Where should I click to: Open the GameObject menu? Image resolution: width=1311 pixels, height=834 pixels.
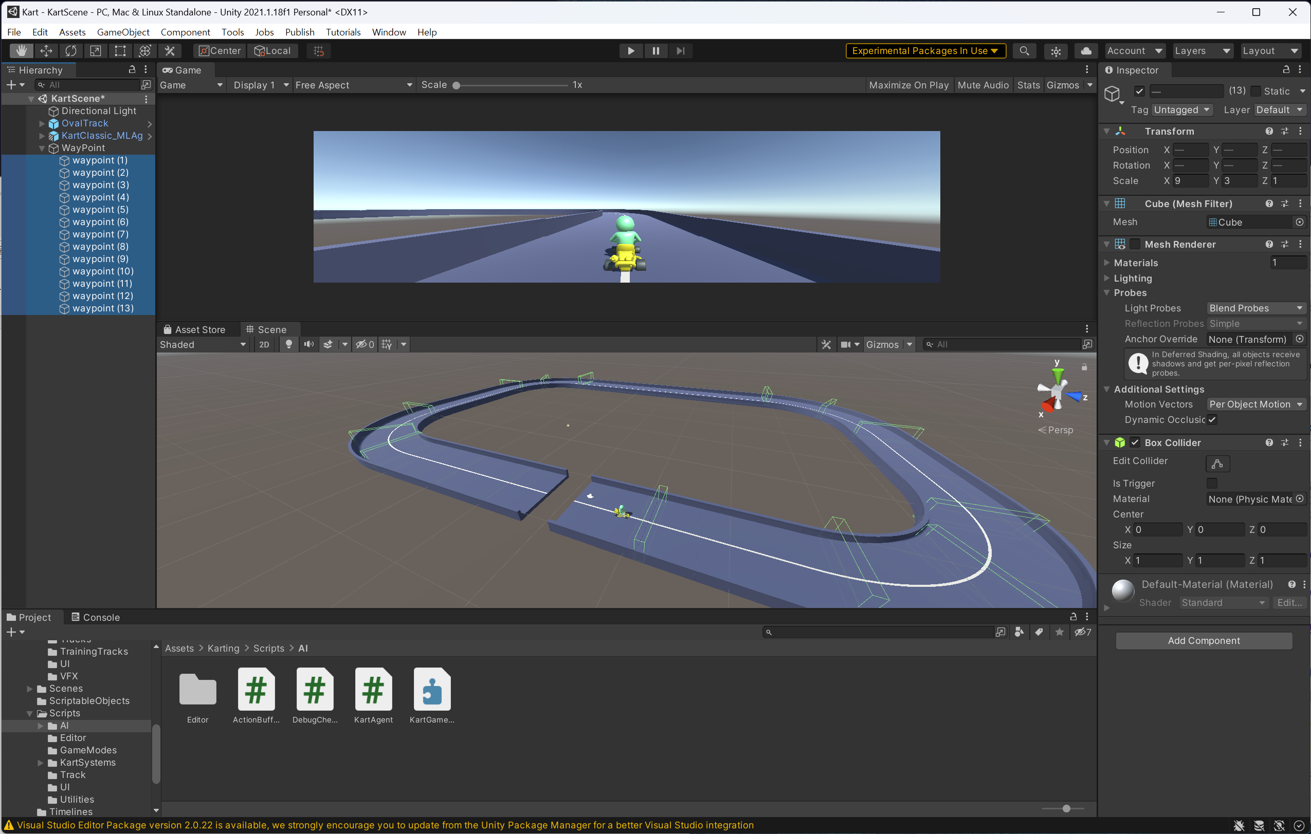click(122, 31)
